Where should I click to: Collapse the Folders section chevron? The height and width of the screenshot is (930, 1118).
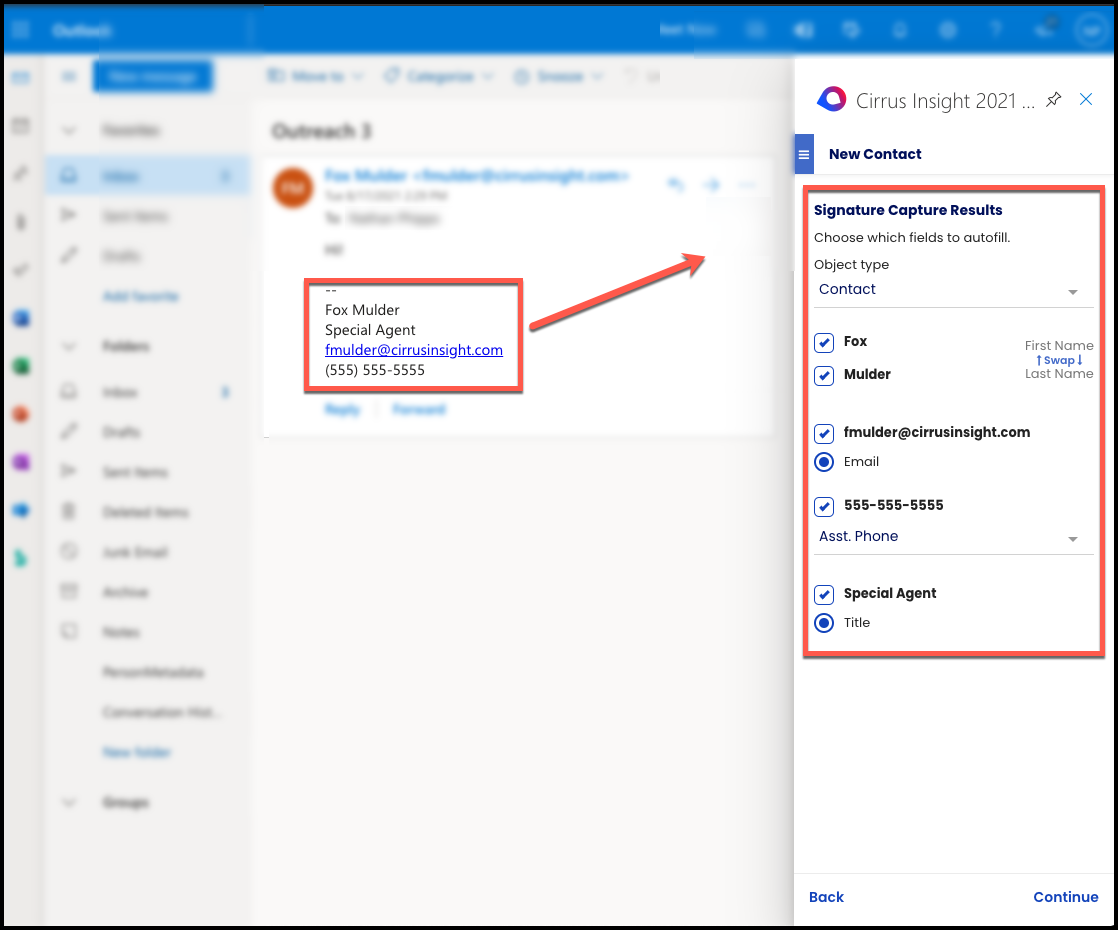click(68, 347)
